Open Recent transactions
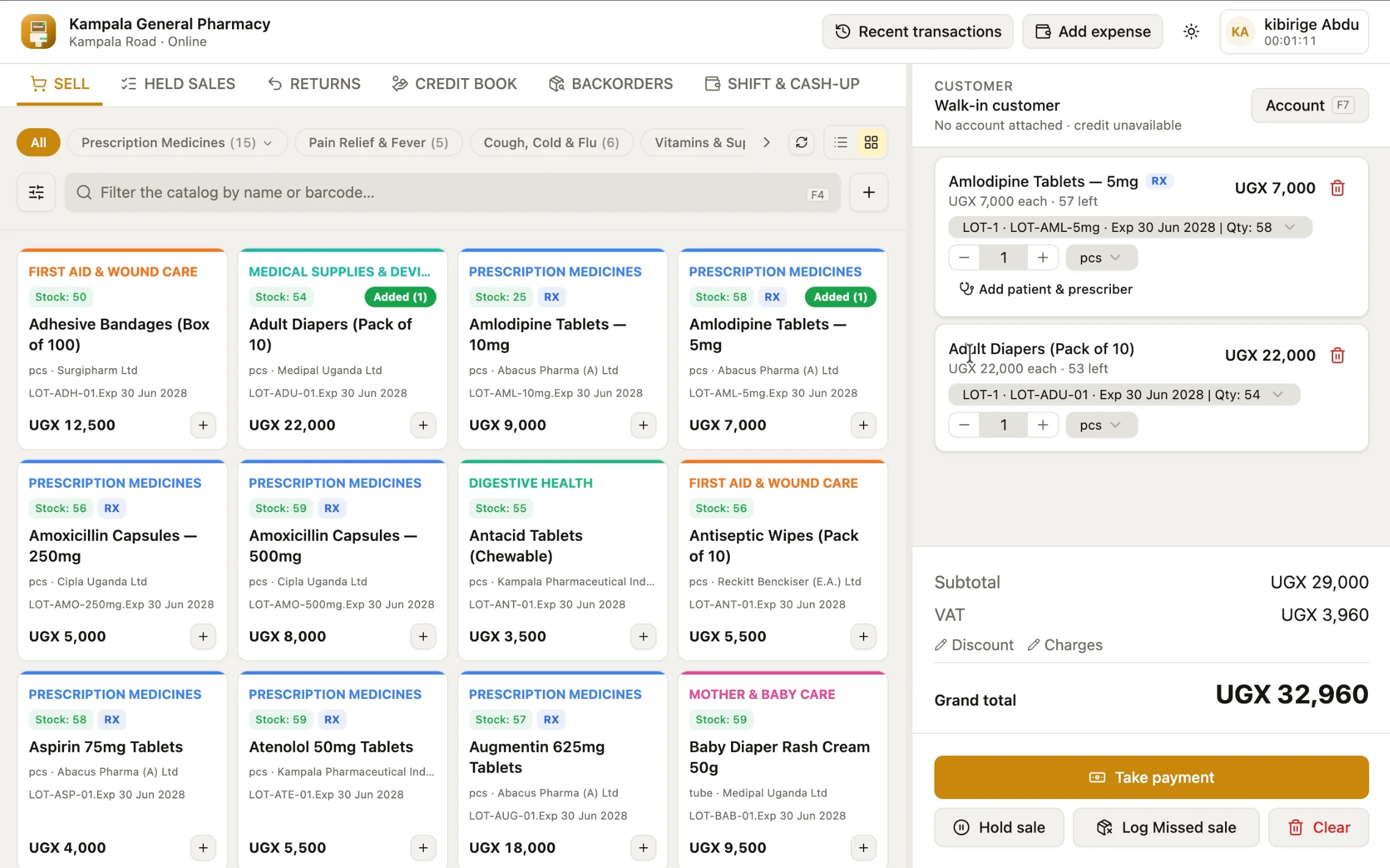This screenshot has width=1390, height=868. tap(918, 32)
